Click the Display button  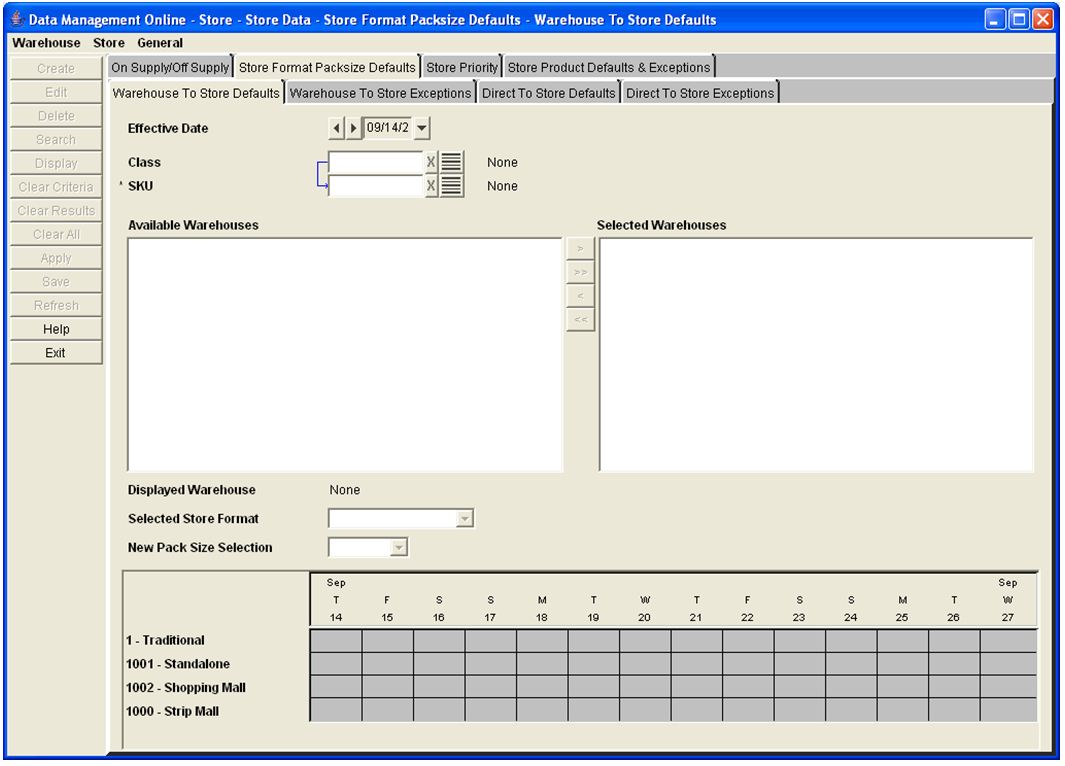[x=56, y=164]
